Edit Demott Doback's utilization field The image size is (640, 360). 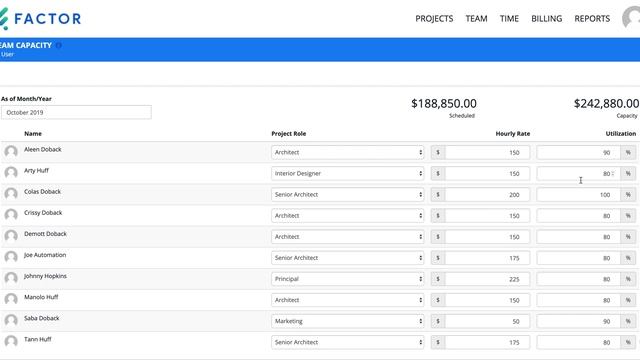point(578,237)
